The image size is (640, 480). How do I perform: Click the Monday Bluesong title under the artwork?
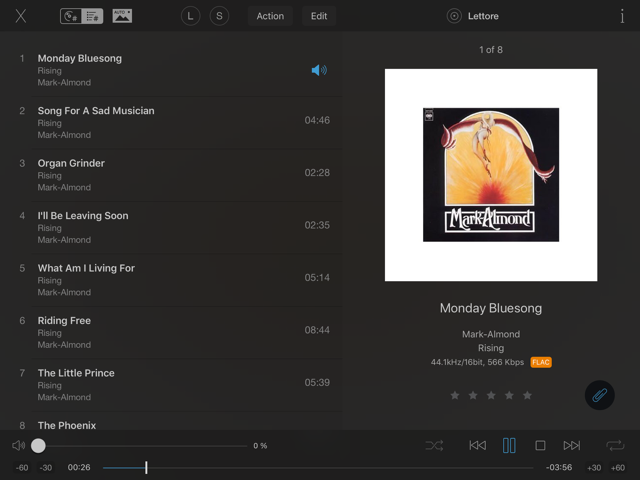tap(491, 308)
